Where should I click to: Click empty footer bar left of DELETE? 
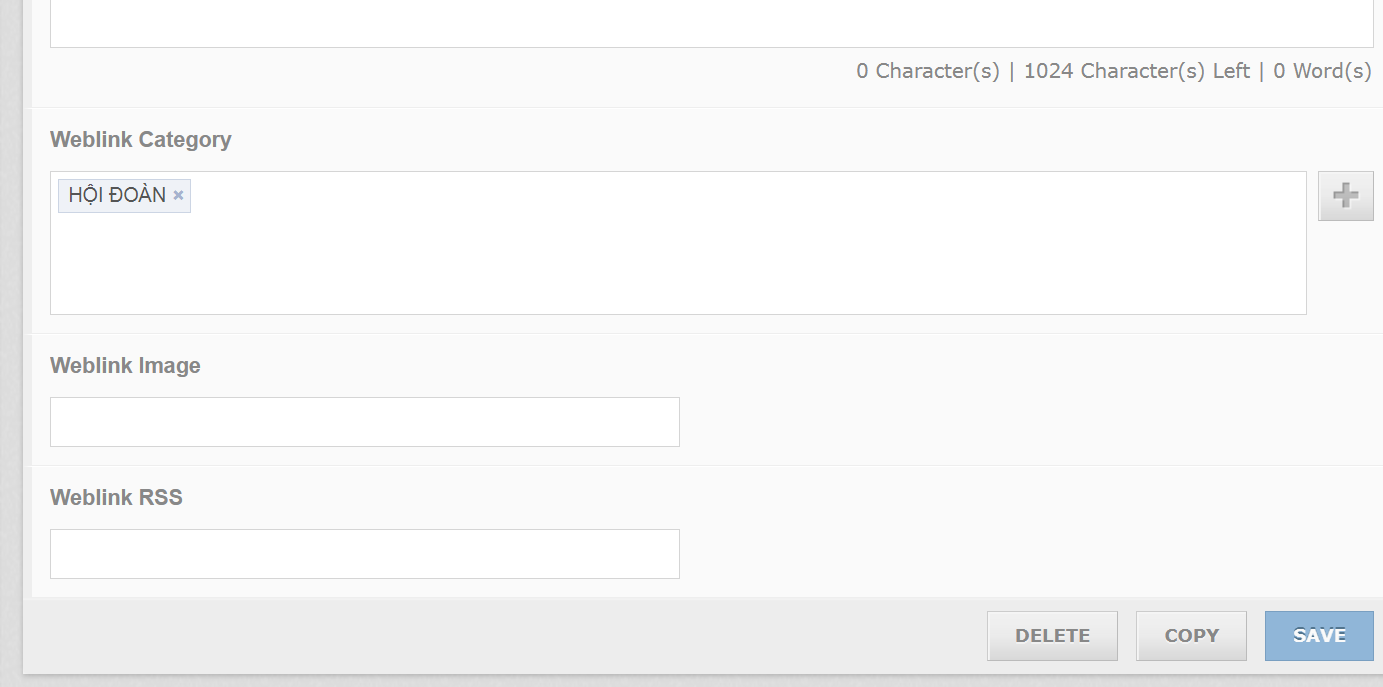[x=500, y=636]
